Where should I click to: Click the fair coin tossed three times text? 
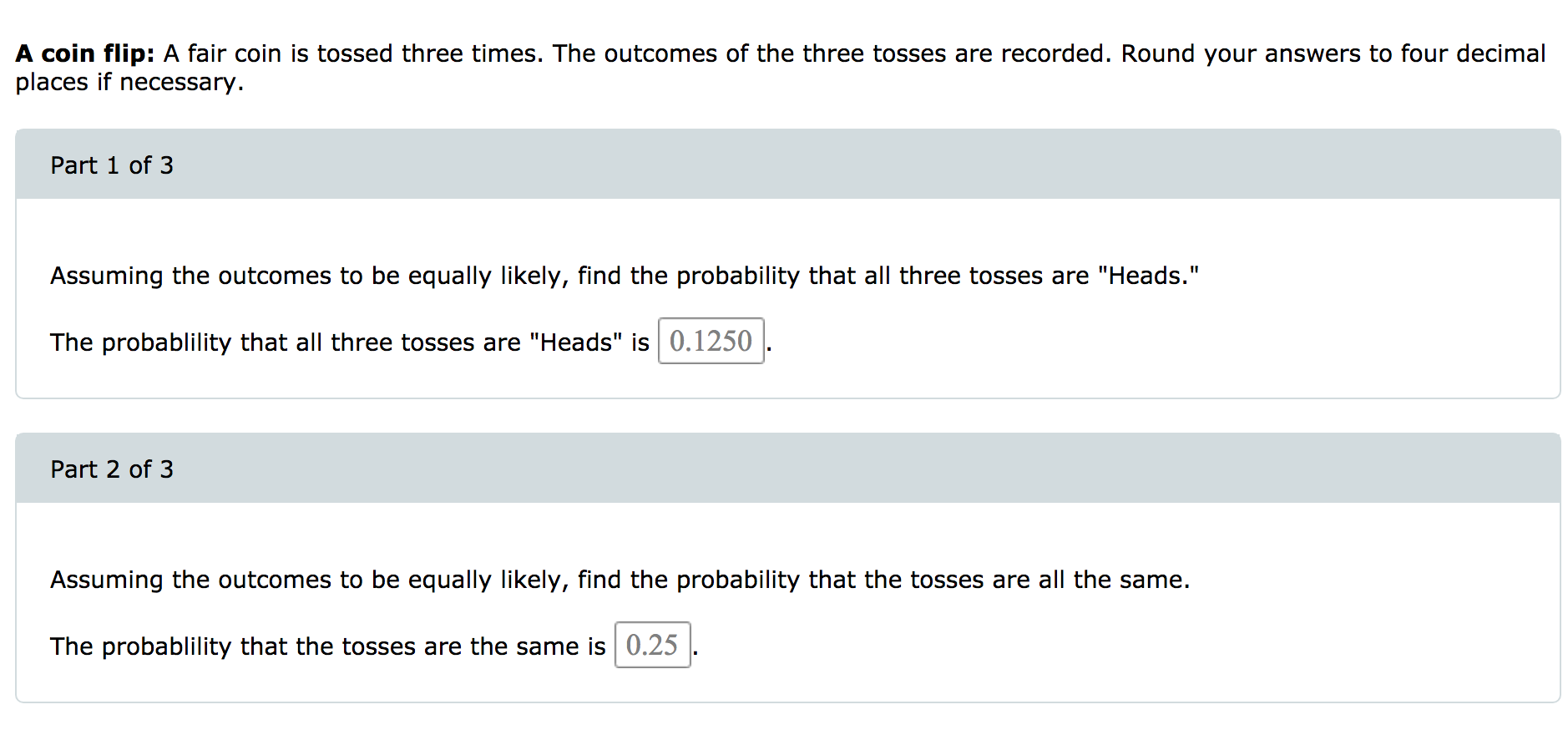(x=351, y=53)
